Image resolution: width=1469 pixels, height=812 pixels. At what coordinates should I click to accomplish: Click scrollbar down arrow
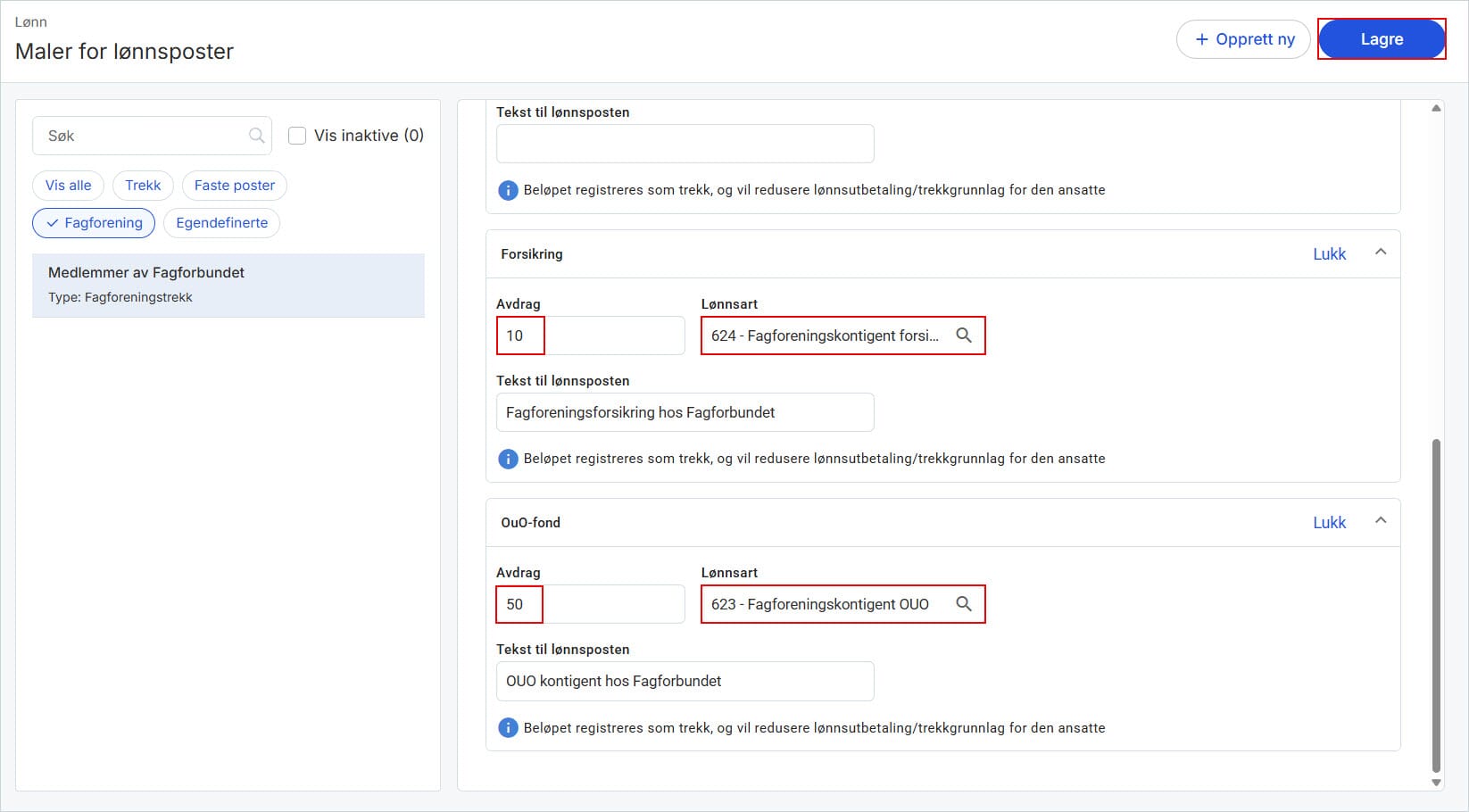tap(1436, 783)
